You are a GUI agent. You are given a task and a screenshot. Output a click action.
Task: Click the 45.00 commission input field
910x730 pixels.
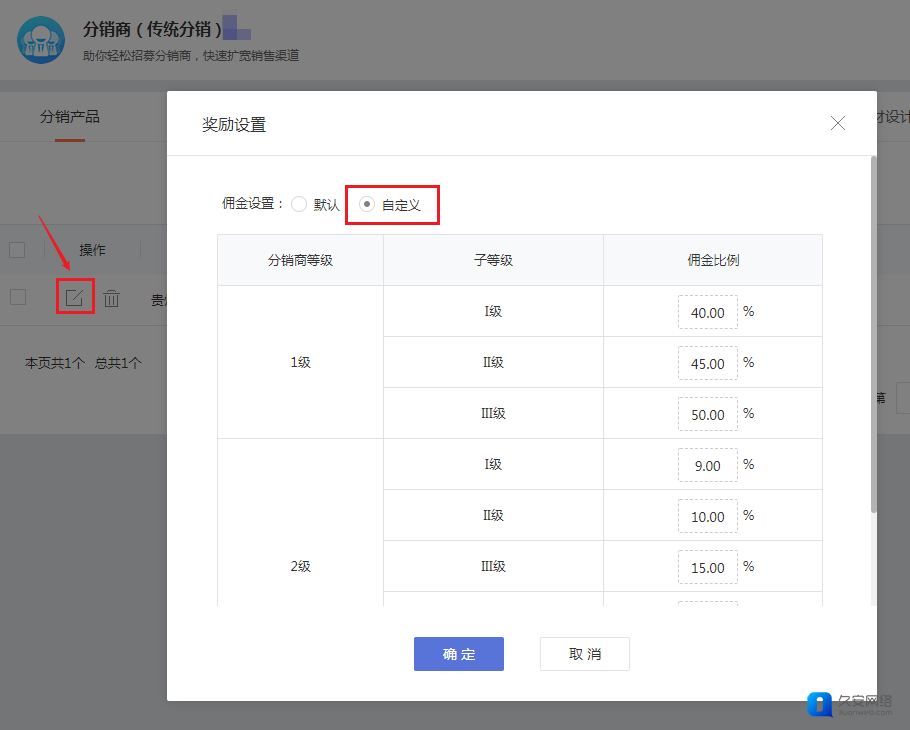[x=707, y=363]
